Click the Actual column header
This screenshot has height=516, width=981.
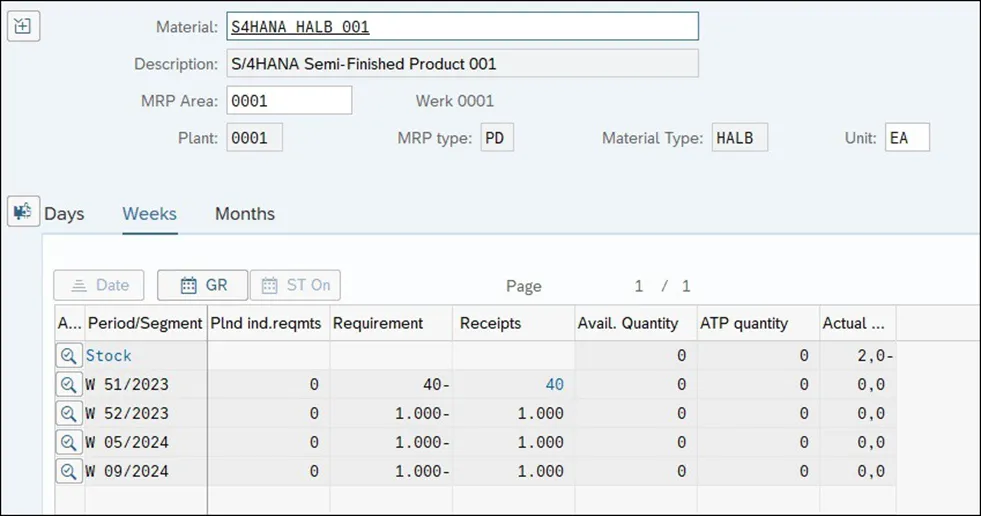[x=858, y=323]
